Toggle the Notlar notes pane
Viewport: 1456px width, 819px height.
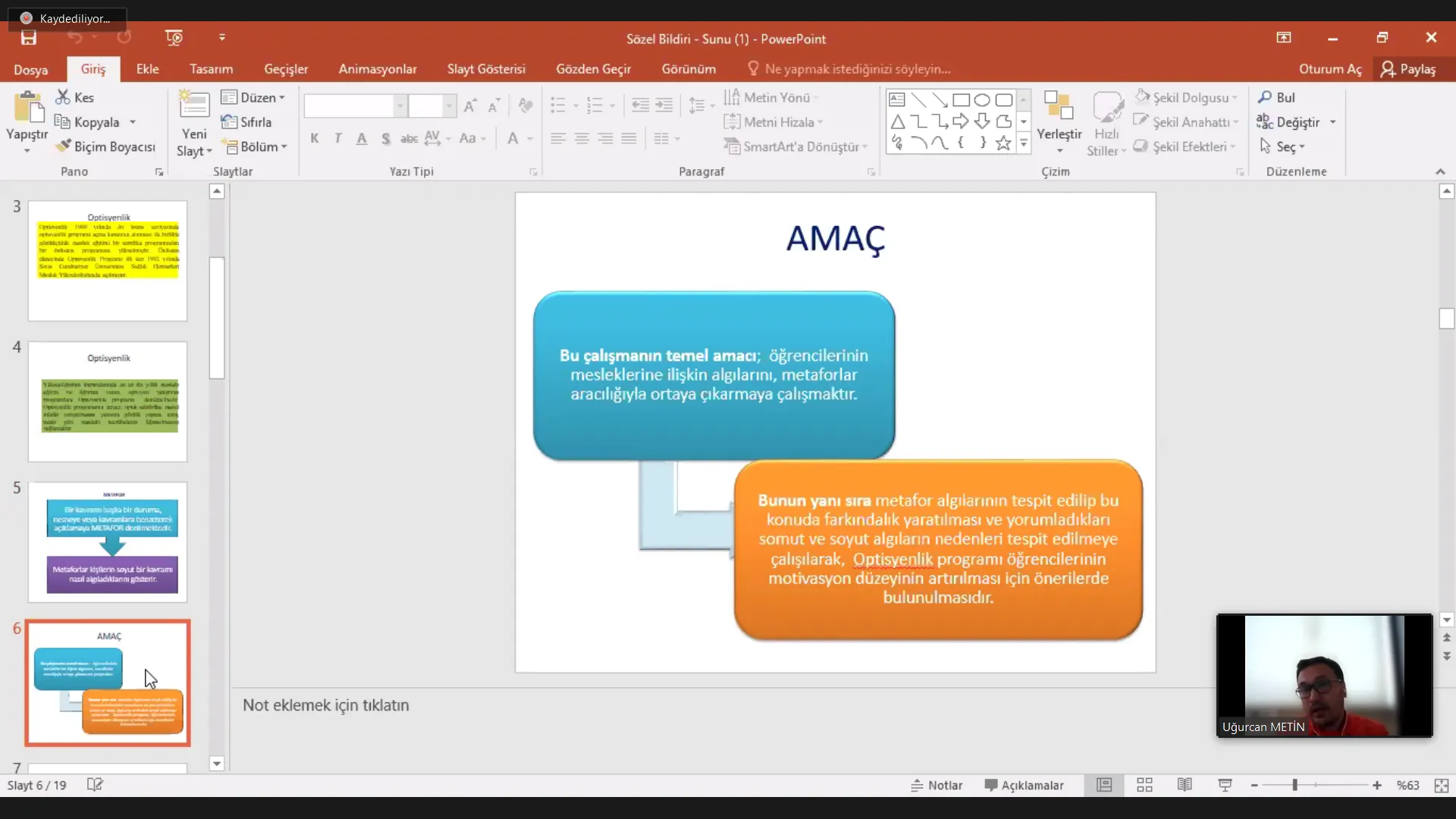point(937,785)
